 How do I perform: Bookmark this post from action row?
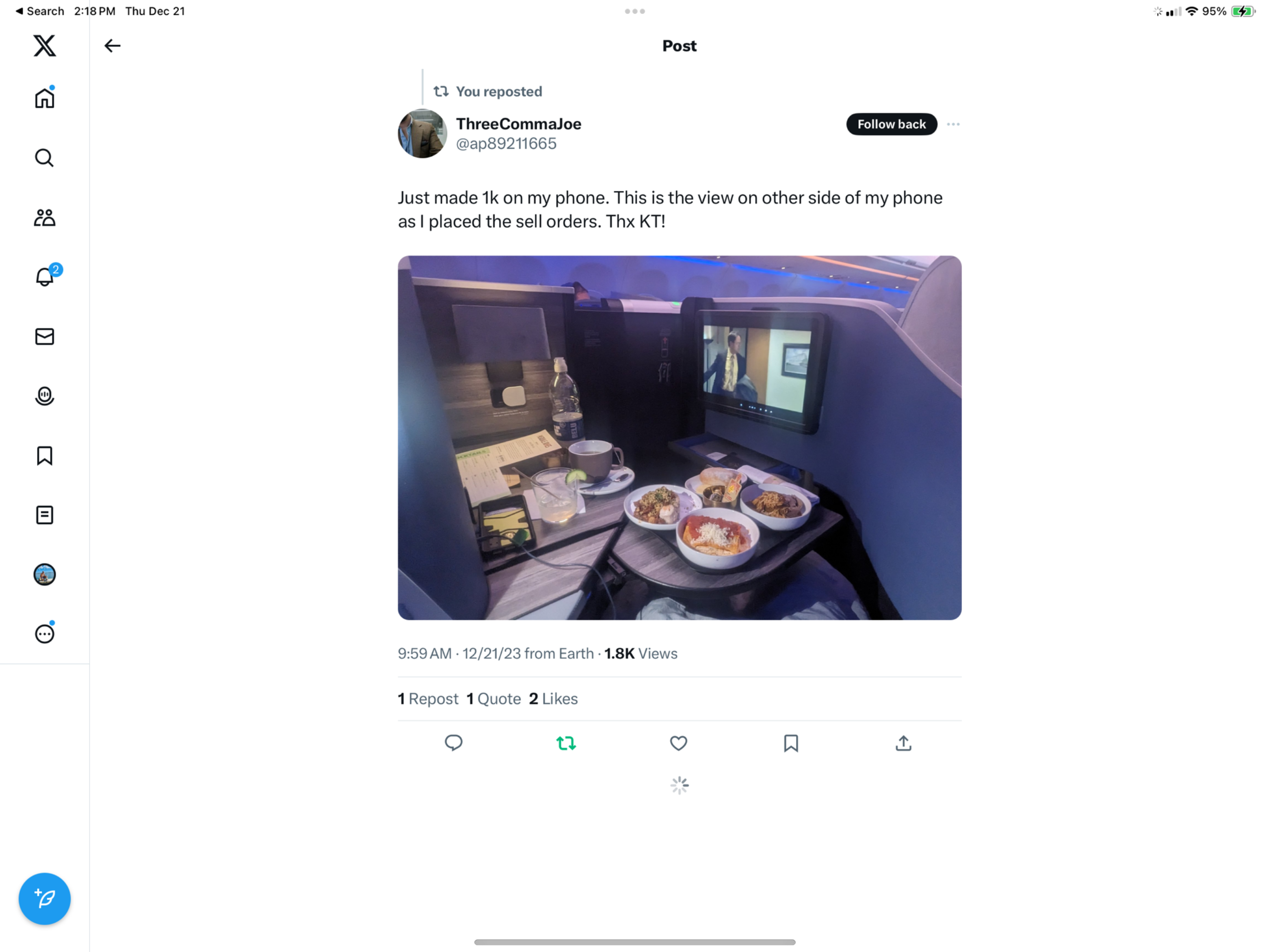point(791,743)
